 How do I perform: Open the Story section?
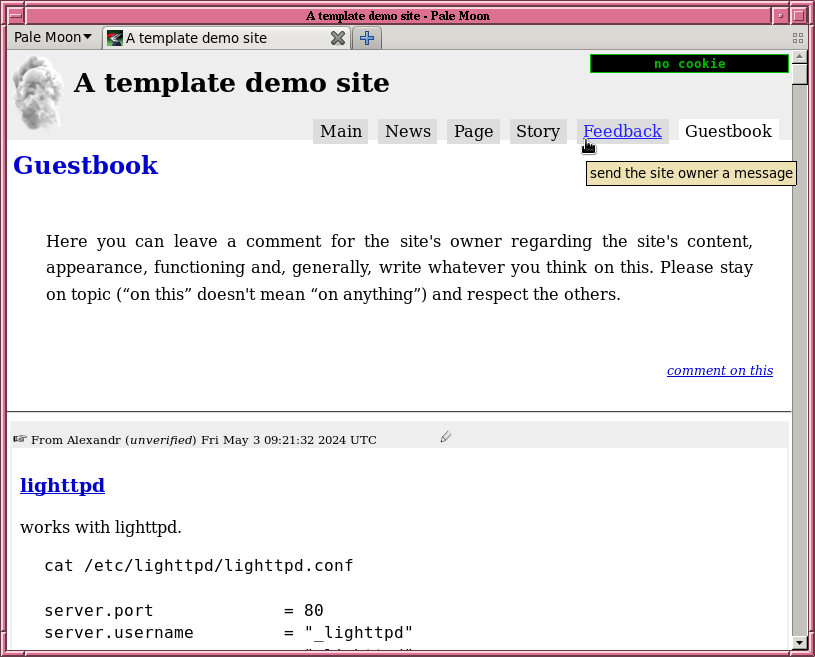click(538, 131)
